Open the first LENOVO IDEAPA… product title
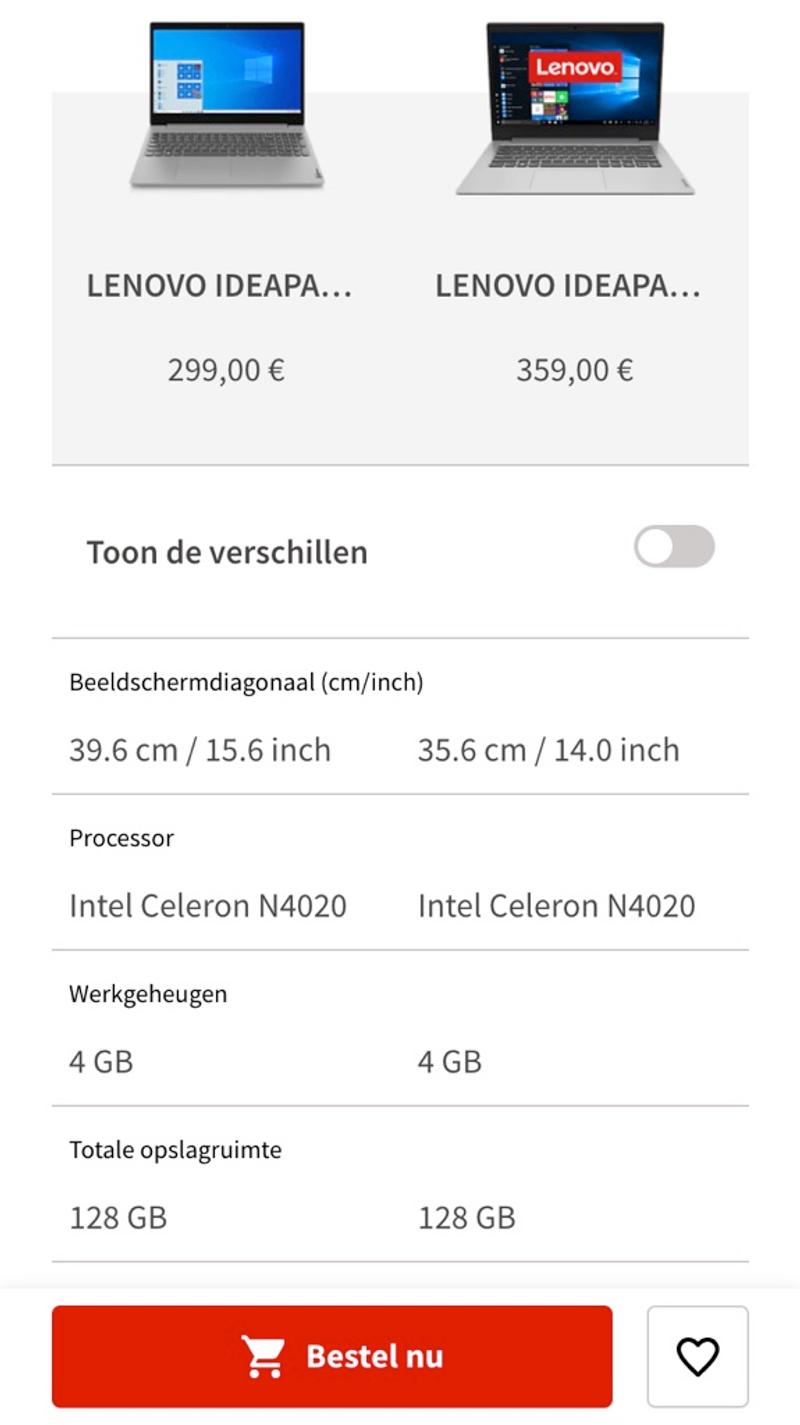Viewport: 800px width, 1425px height. (x=219, y=286)
